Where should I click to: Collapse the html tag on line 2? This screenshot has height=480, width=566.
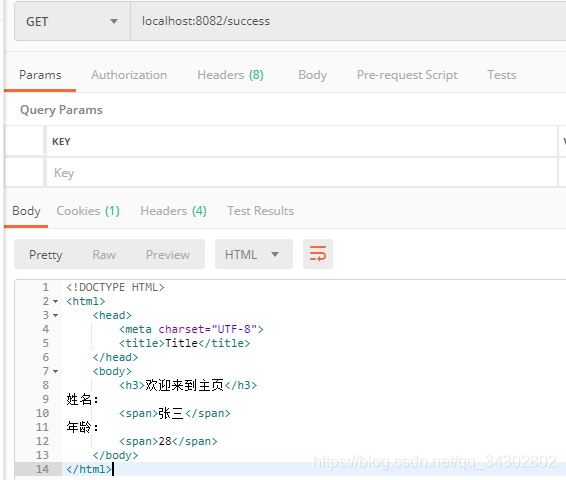coord(55,301)
